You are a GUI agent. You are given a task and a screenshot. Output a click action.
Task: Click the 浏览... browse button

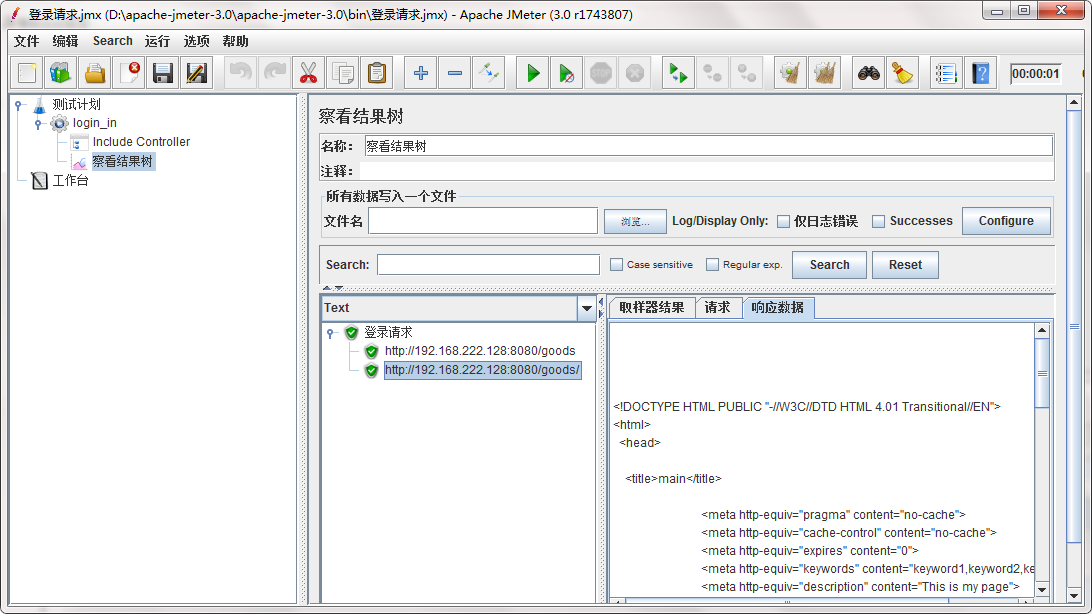(x=635, y=221)
